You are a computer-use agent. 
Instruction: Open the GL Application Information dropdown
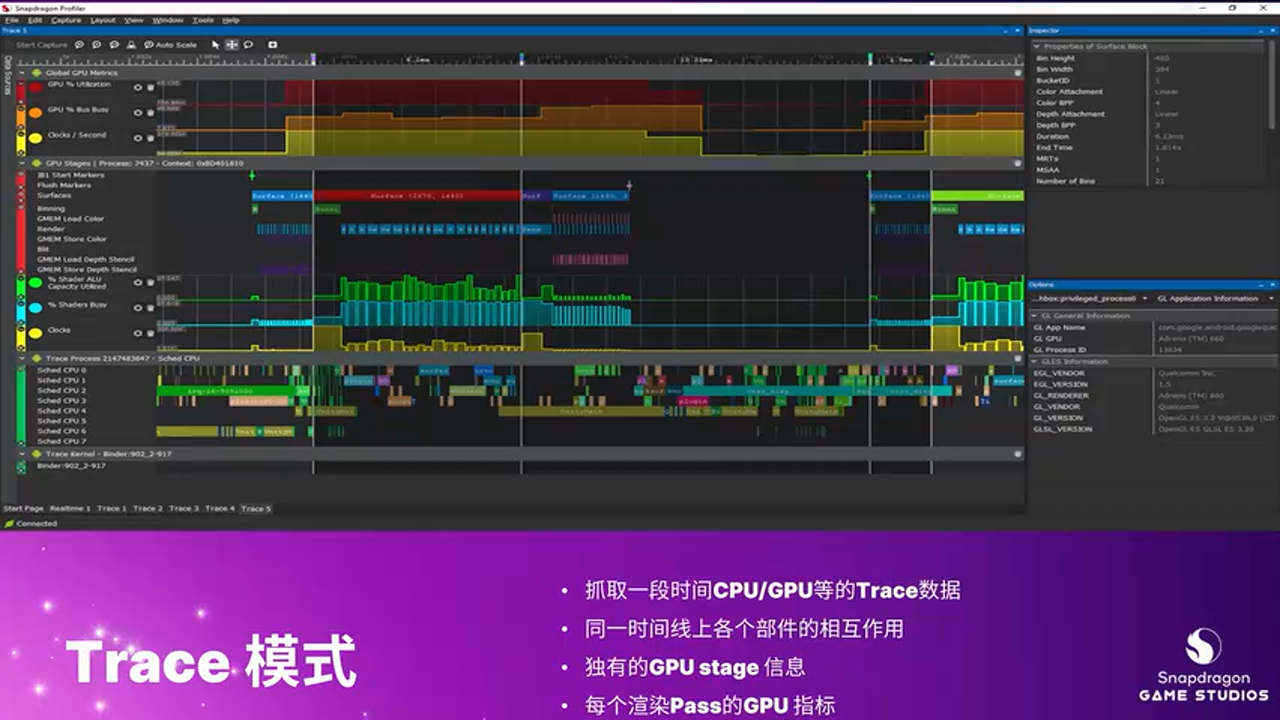point(1210,298)
